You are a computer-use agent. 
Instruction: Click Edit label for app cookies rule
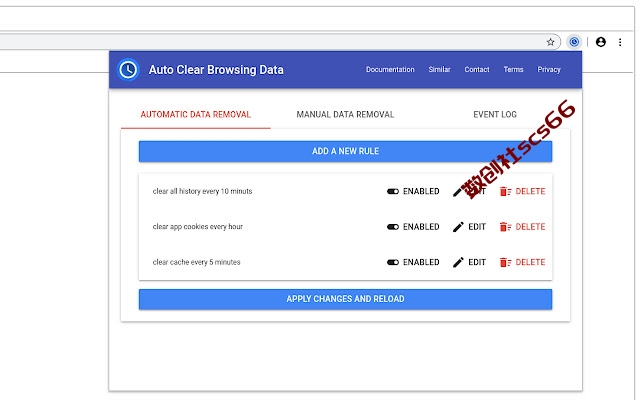click(x=477, y=227)
